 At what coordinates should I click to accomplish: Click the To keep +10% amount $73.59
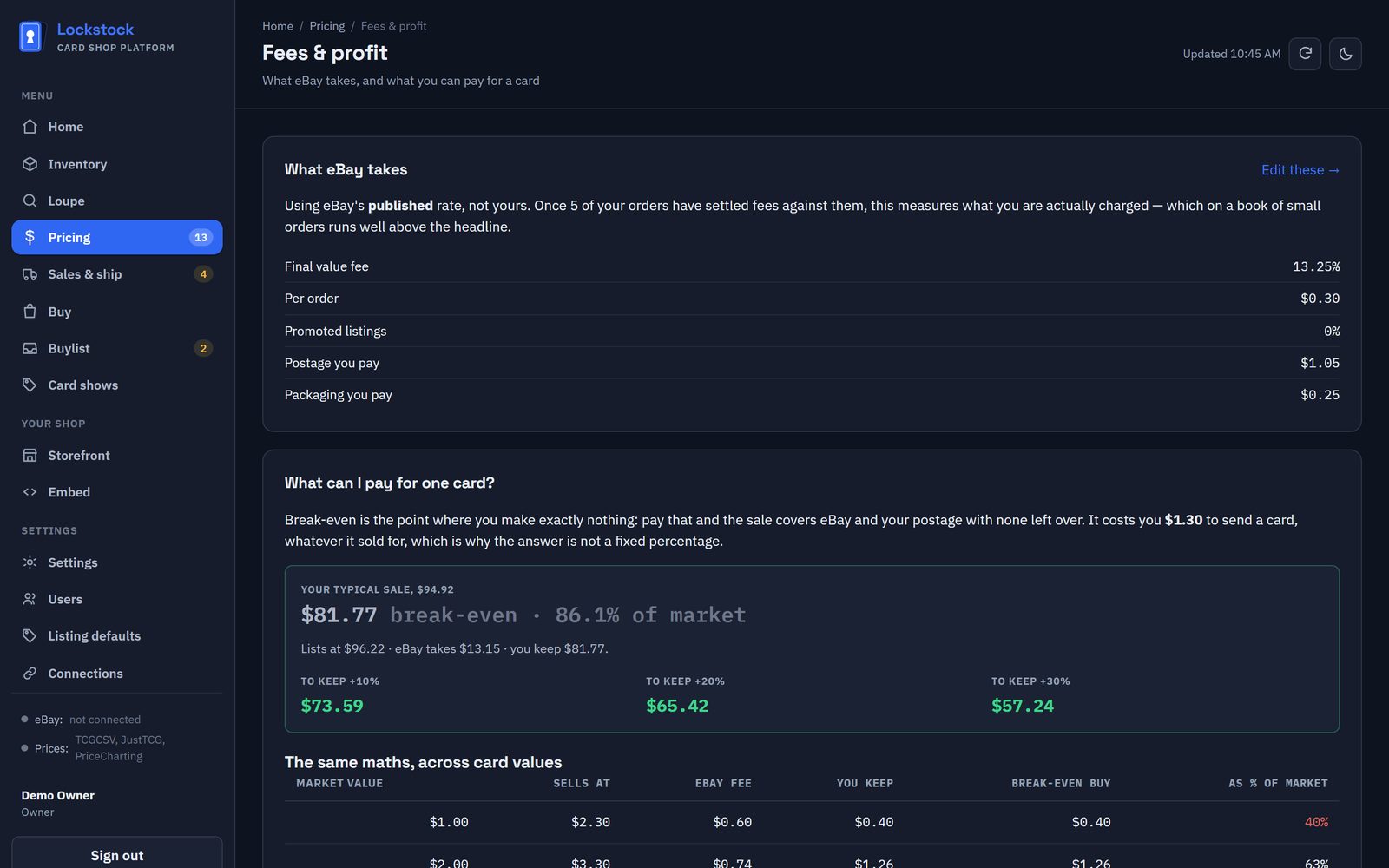[x=332, y=707]
